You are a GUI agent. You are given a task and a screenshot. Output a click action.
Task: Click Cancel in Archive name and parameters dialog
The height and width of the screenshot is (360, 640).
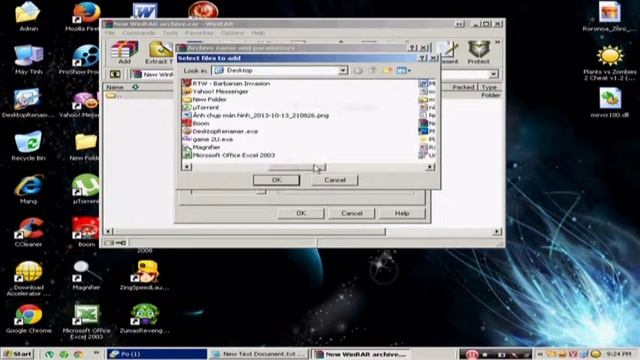tap(352, 213)
